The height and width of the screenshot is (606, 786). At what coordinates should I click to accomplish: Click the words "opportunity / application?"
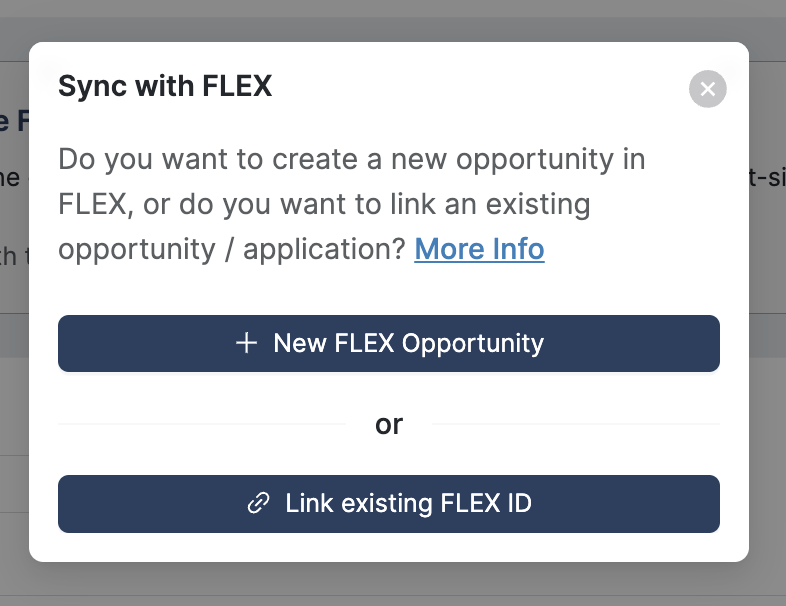(232, 249)
